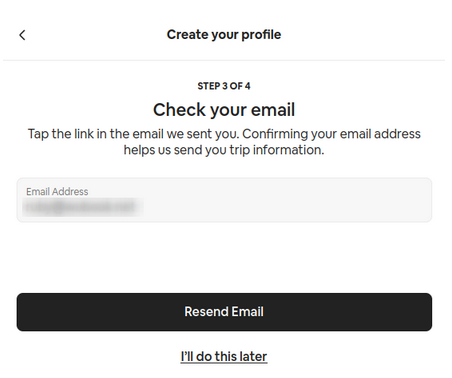Click the Email Address field label
This screenshot has height=378, width=452.
(x=57, y=192)
